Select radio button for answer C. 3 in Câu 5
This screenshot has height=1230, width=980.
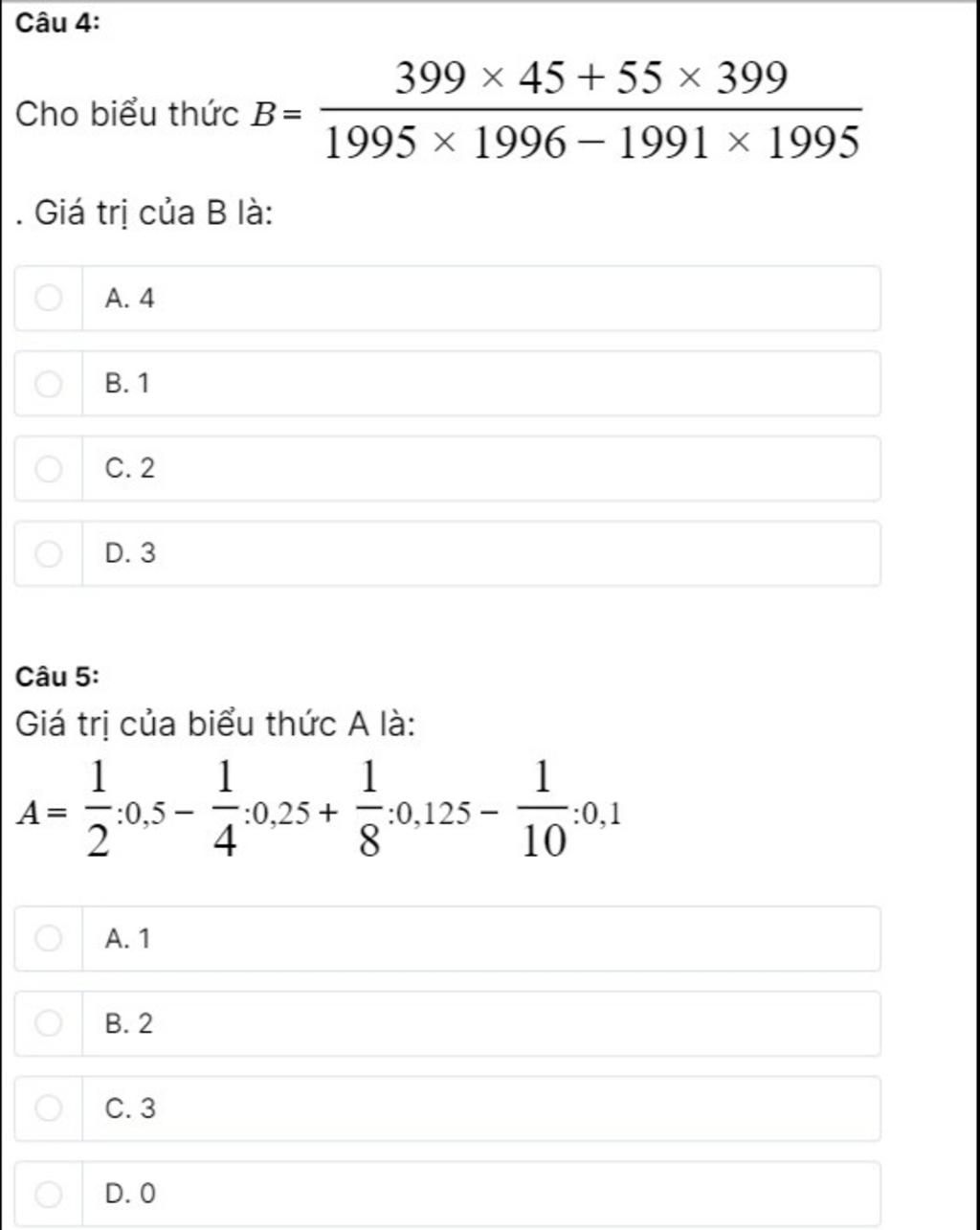click(x=48, y=1109)
